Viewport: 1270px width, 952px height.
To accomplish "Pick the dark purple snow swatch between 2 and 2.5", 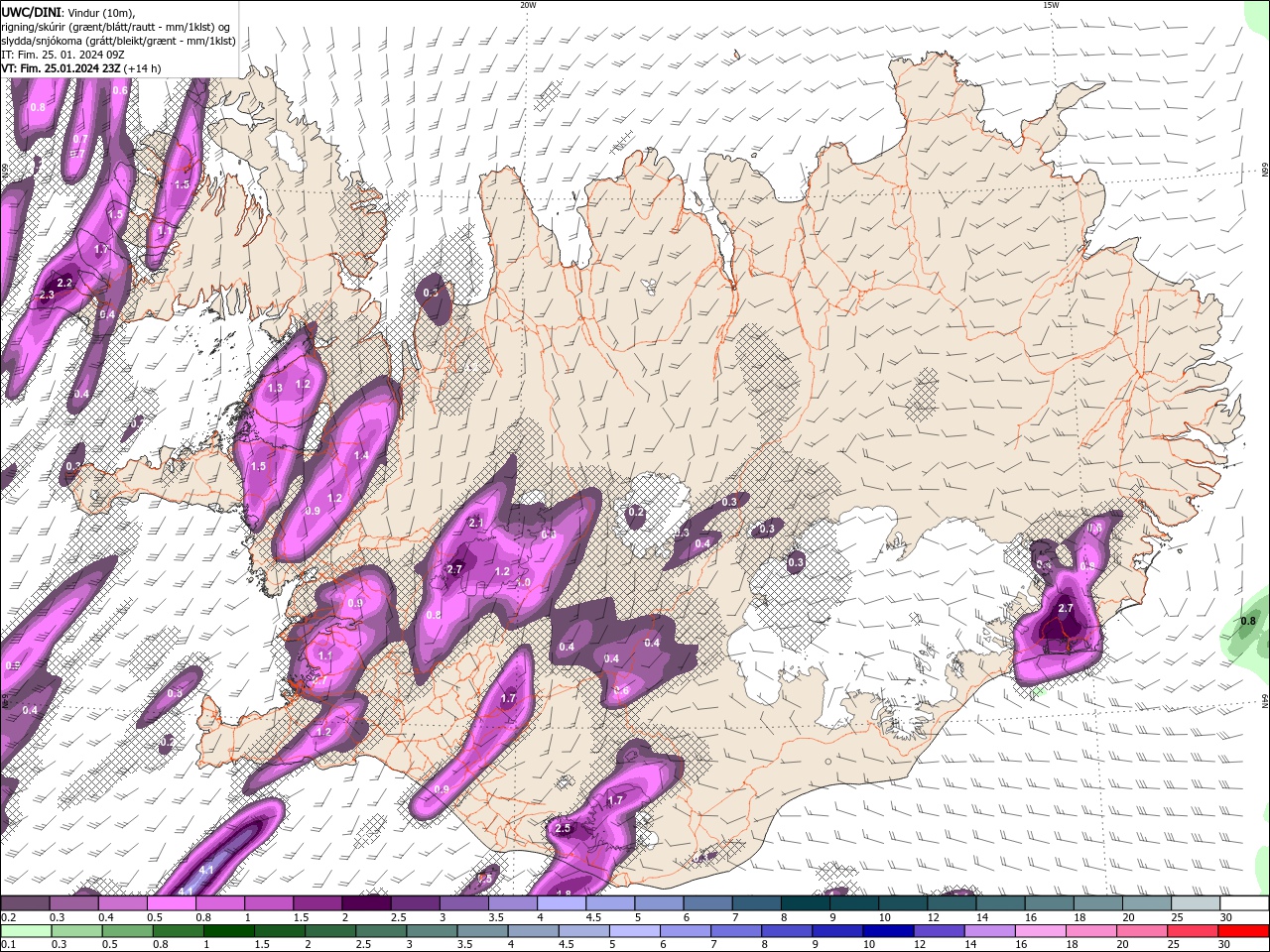I will (x=365, y=903).
